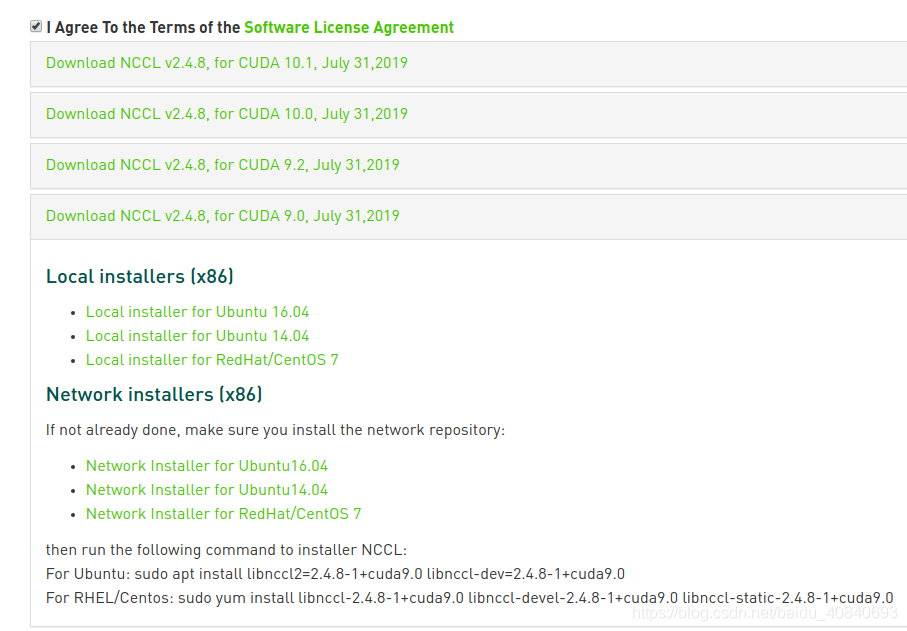Viewport: 907px width, 631px height.
Task: Expand Download NCCL v2.4.8 for CUDA 10.1
Action: [227, 63]
